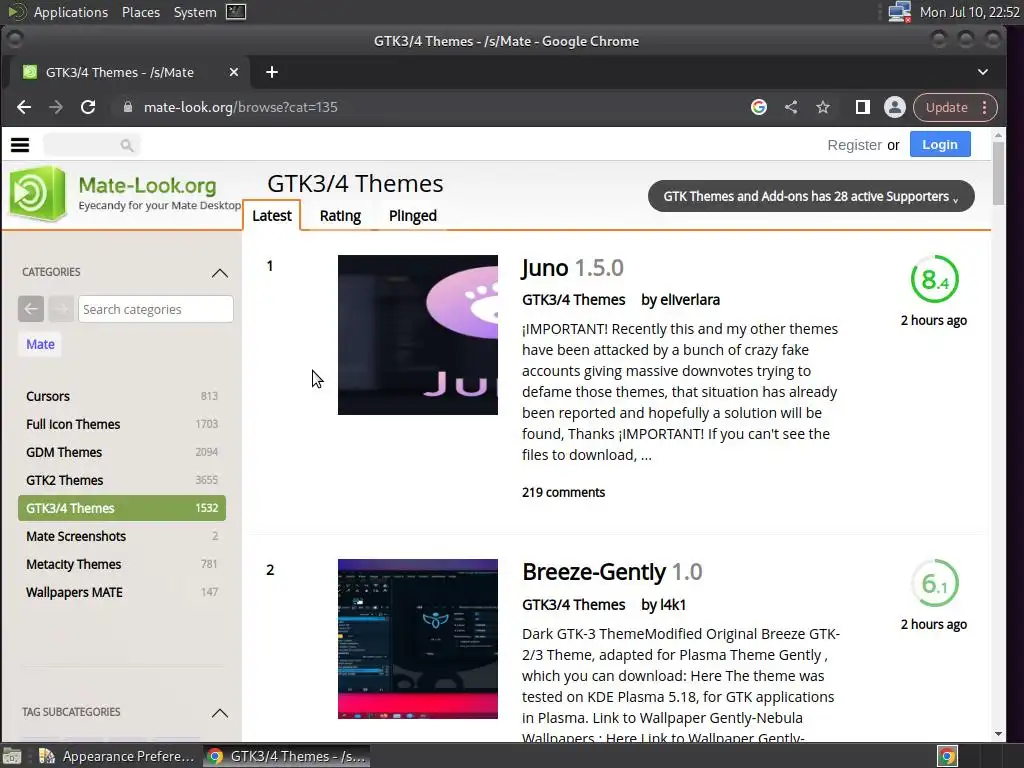Switch to Appearance Preferences in taskbar
The image size is (1024, 768).
coord(117,756)
